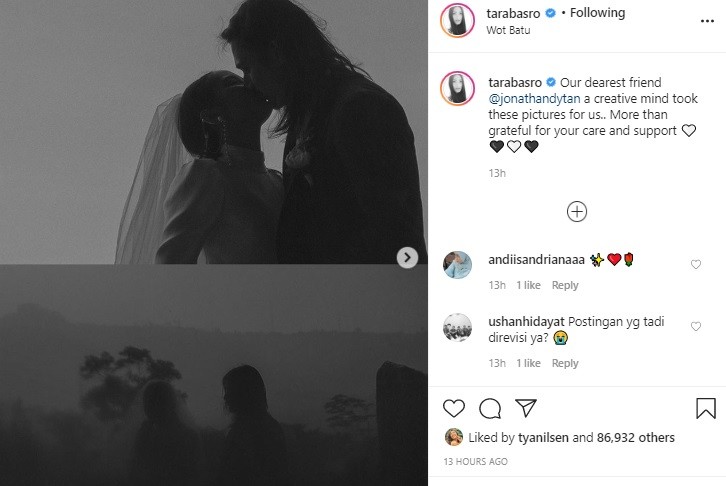726x486 pixels.
Task: Open the Following dropdown next to tarabasro
Action: click(x=597, y=13)
